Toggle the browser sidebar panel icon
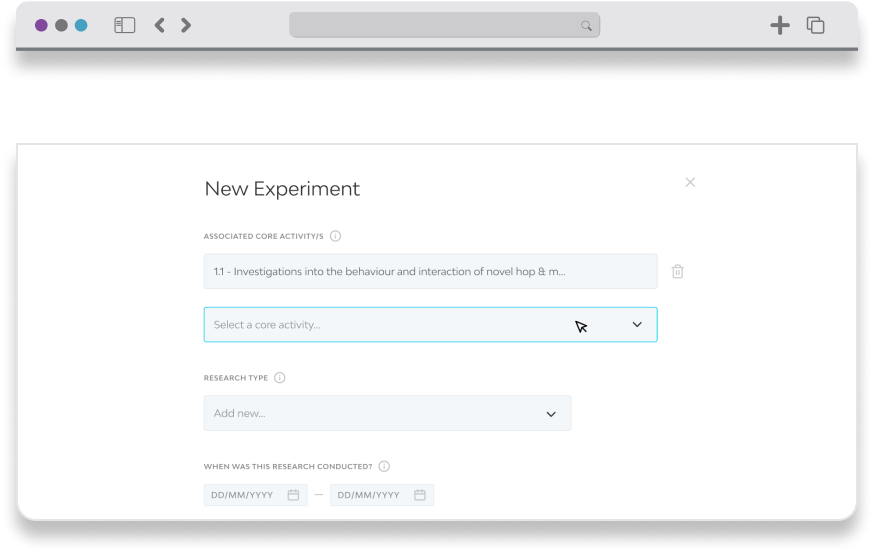 point(124,25)
